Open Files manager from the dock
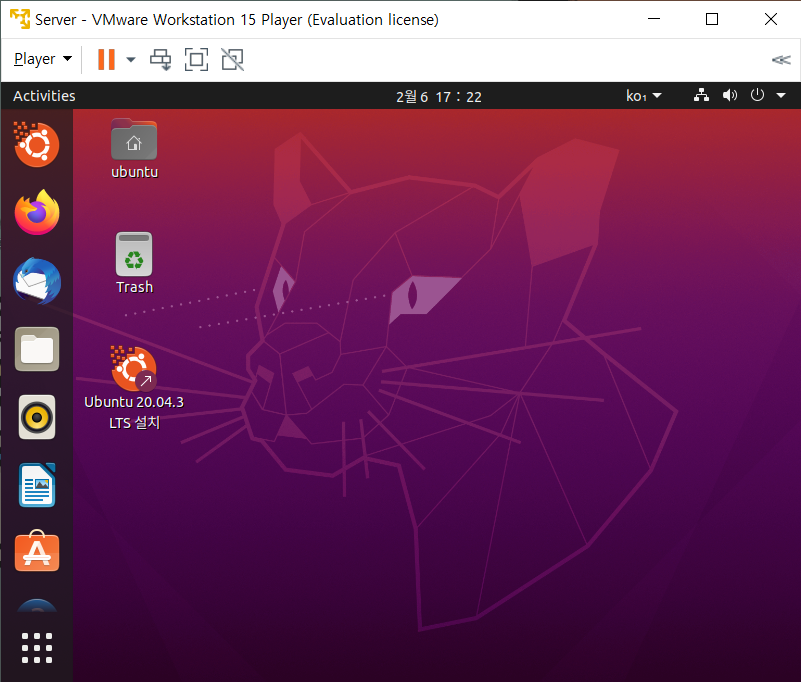801x682 pixels. [37, 349]
